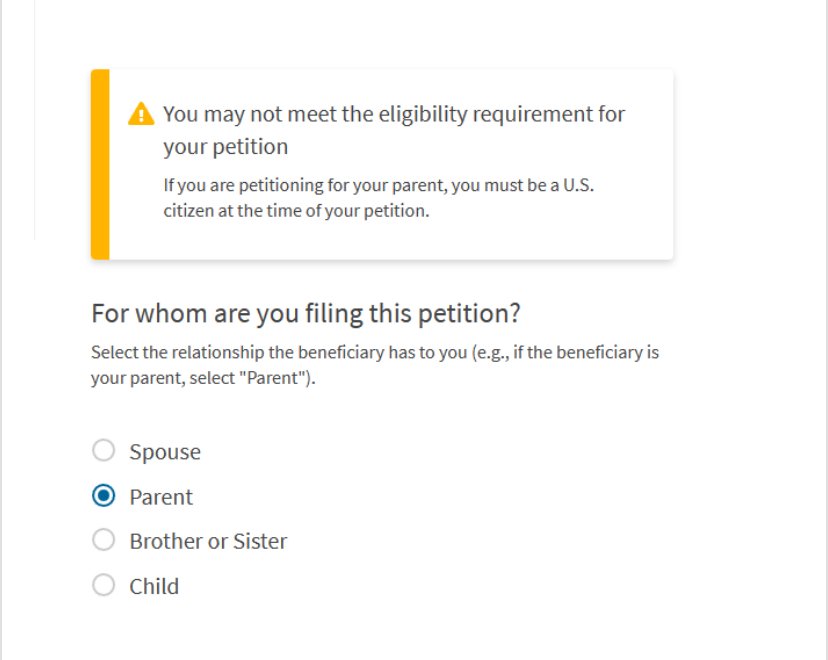
Task: Choose the Brother or Sister radio button
Action: (x=104, y=540)
